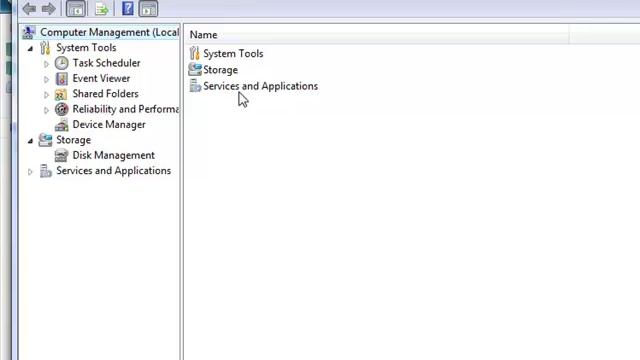Select Event Viewer in the tree
Viewport: 640px width, 360px height.
click(101, 78)
